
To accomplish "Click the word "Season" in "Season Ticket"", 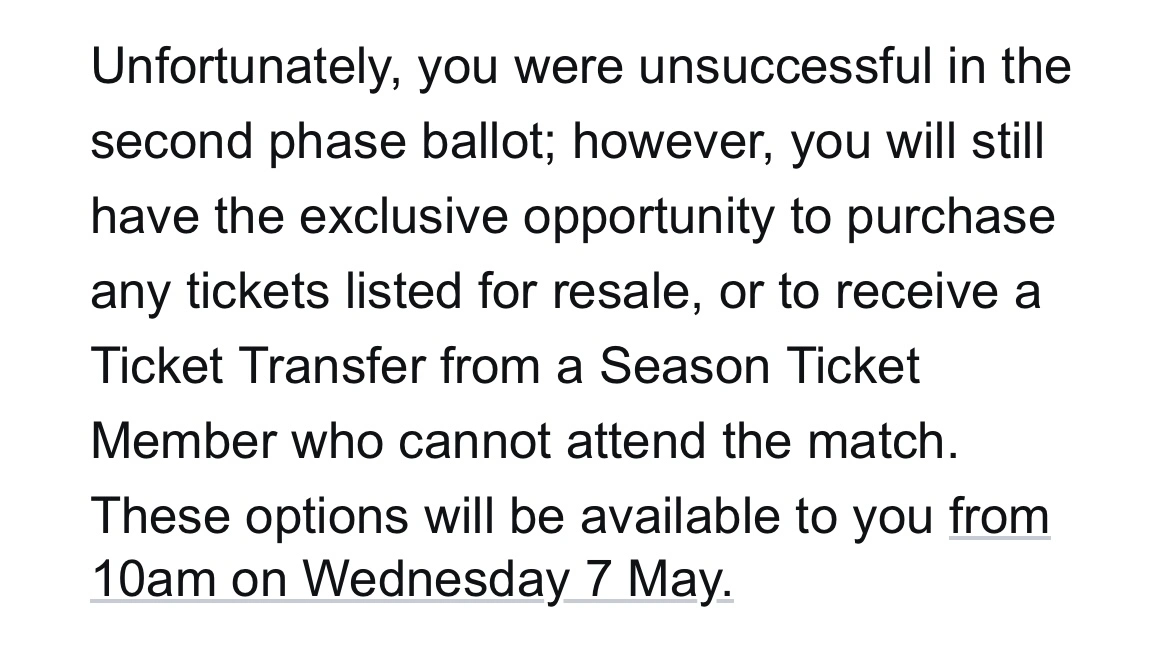I will (x=682, y=367).
